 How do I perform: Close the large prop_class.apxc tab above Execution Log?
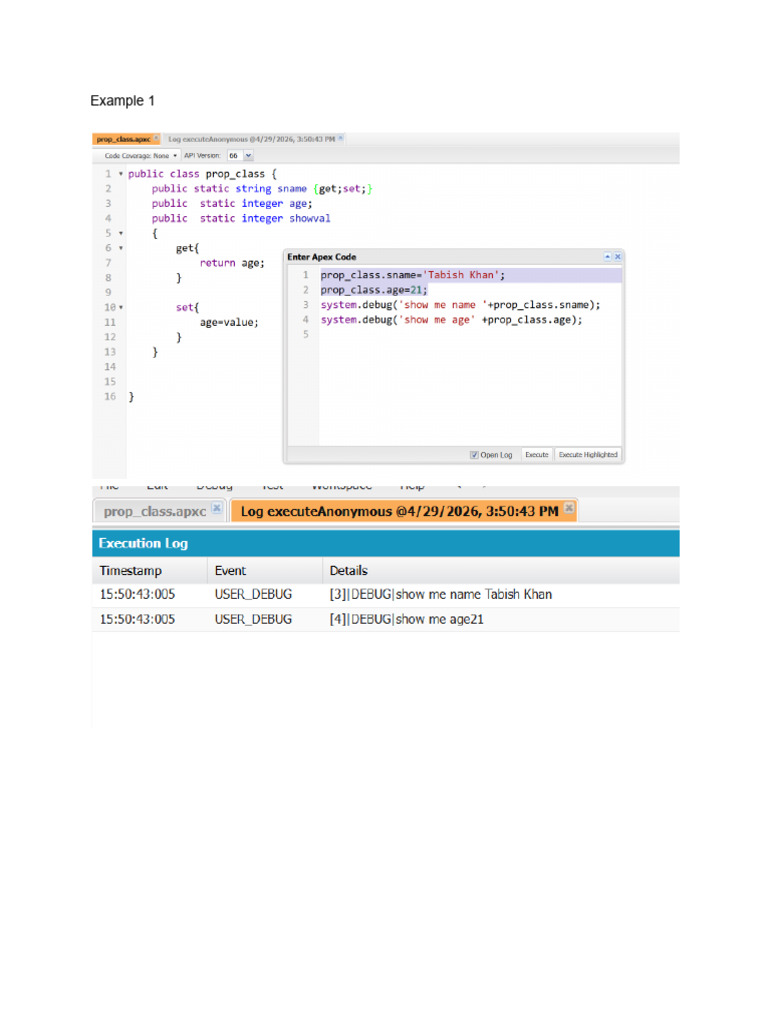[217, 508]
